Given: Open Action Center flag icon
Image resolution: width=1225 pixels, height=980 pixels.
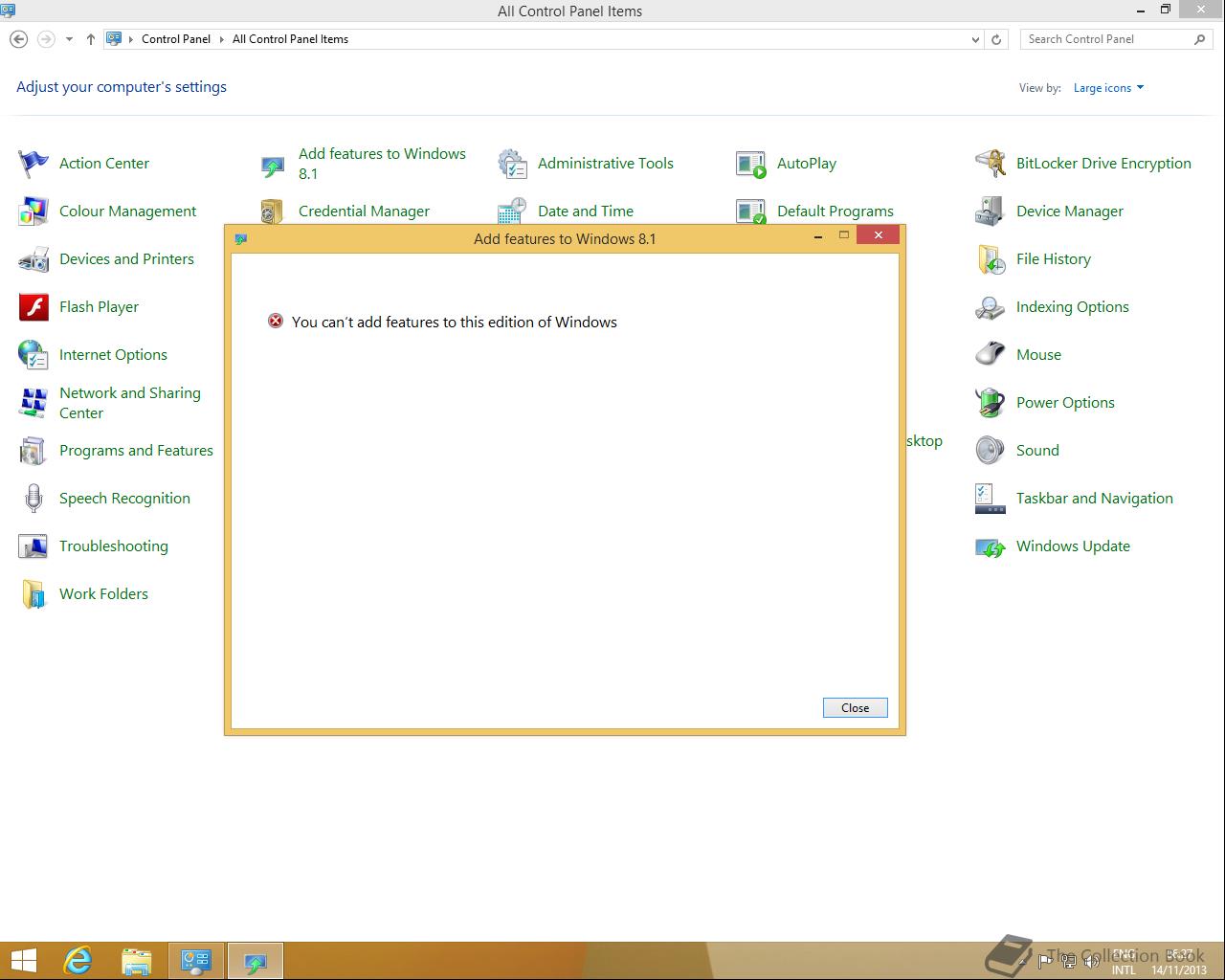Looking at the screenshot, I should (33, 164).
